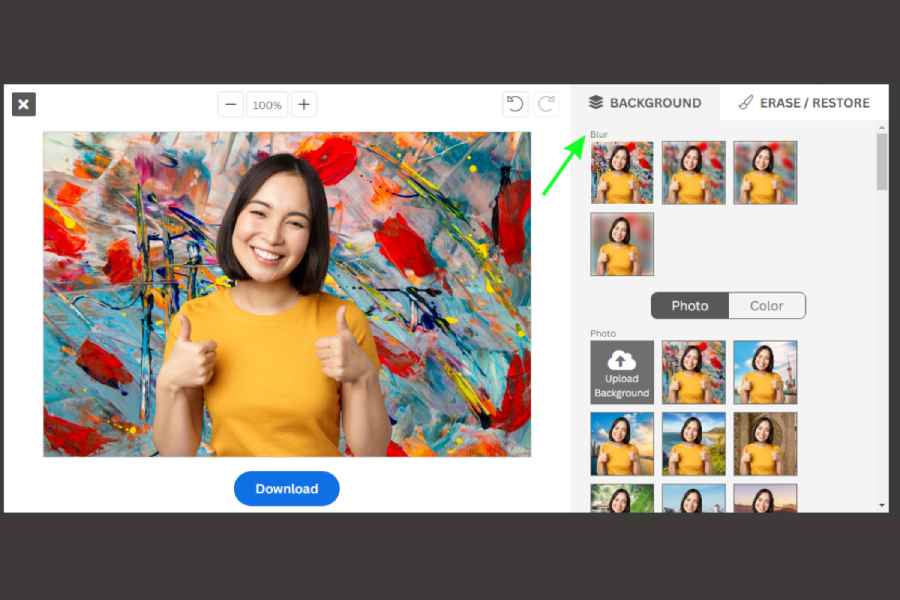Image resolution: width=900 pixels, height=600 pixels.
Task: Redo the last edit
Action: coord(546,104)
